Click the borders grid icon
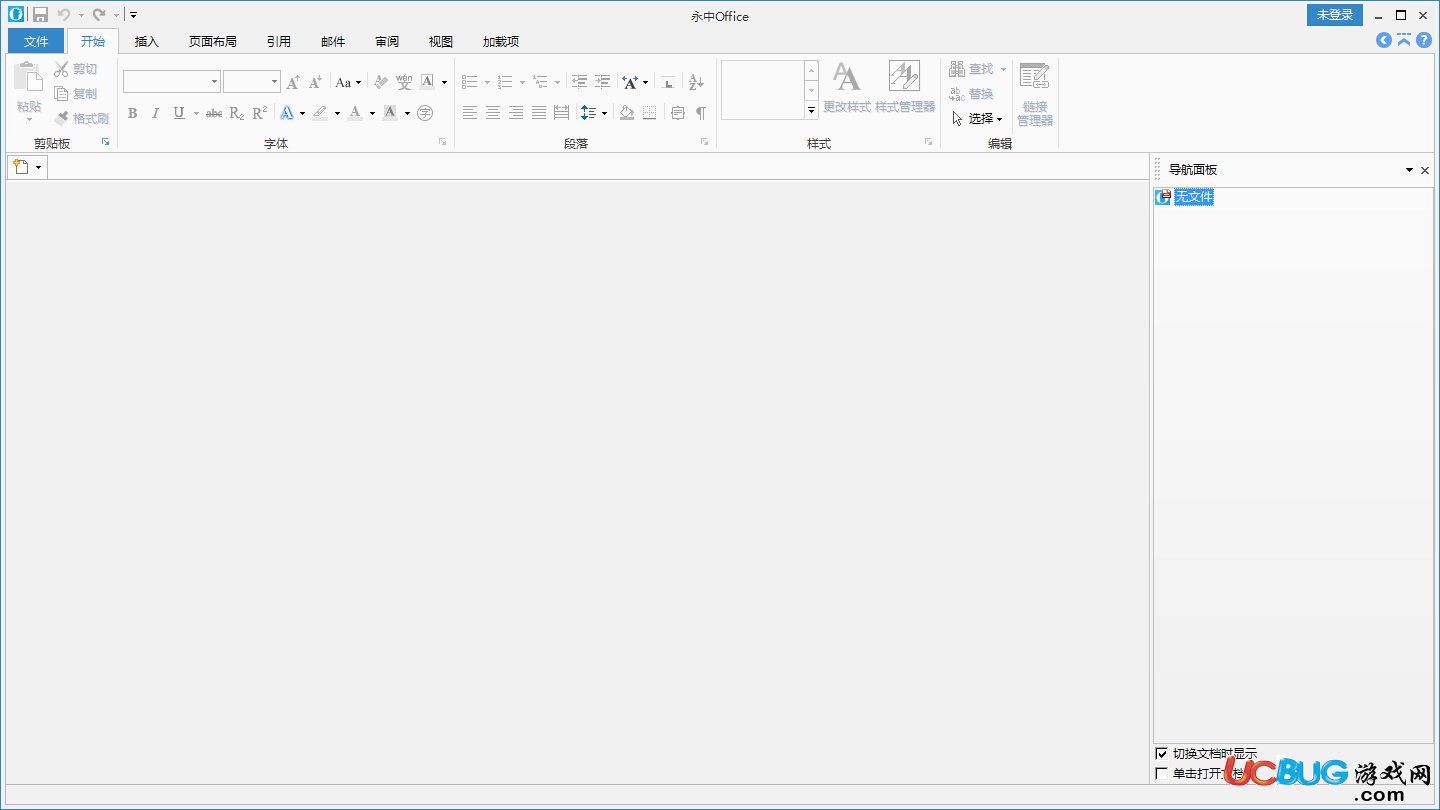The height and width of the screenshot is (810, 1440). tap(650, 113)
